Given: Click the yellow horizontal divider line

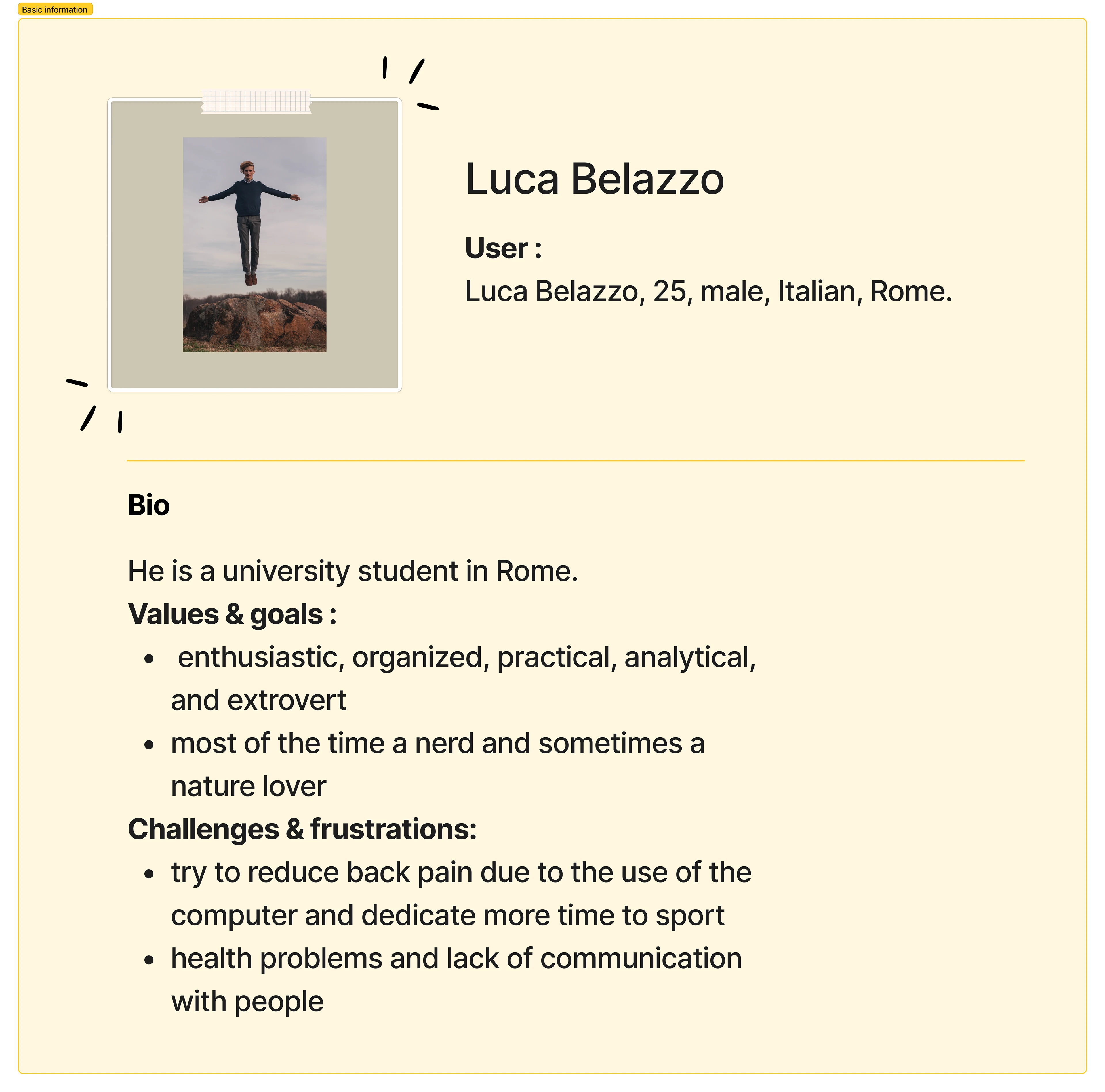Looking at the screenshot, I should 575,460.
